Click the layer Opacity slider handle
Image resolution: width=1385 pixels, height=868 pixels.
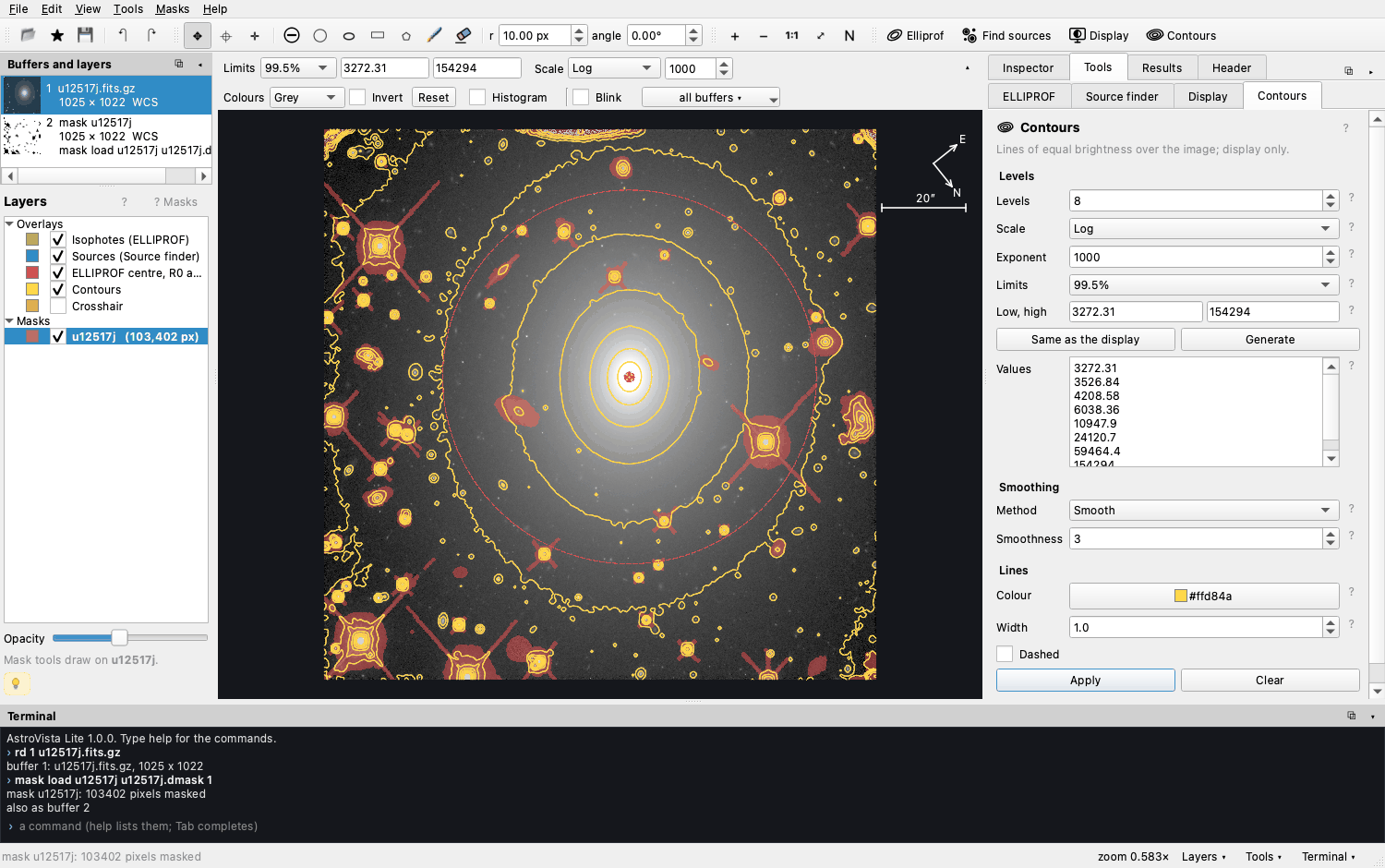click(x=119, y=638)
